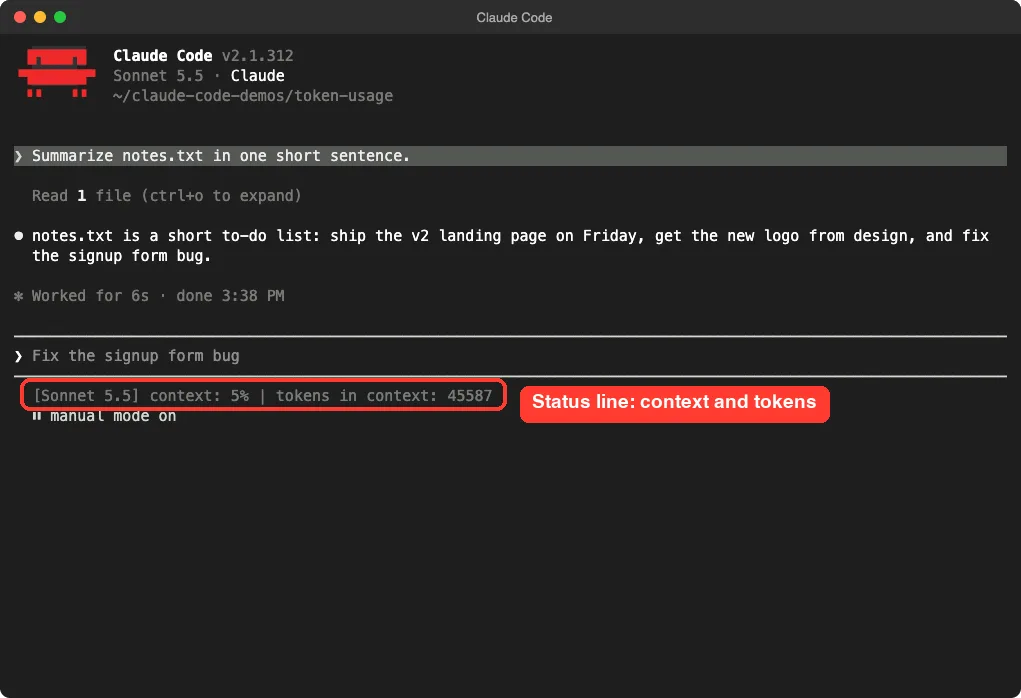This screenshot has height=698, width=1021.
Task: Click the 'Claude Code' window title bar text
Action: tap(514, 18)
